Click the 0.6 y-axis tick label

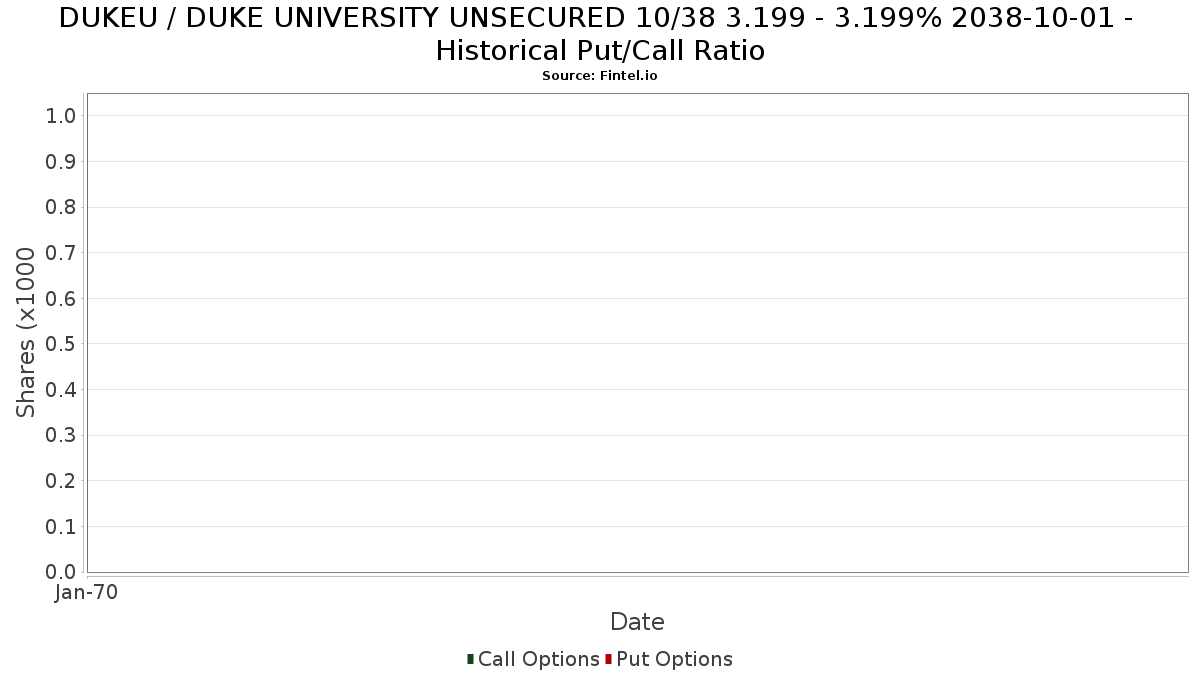[x=61, y=298]
